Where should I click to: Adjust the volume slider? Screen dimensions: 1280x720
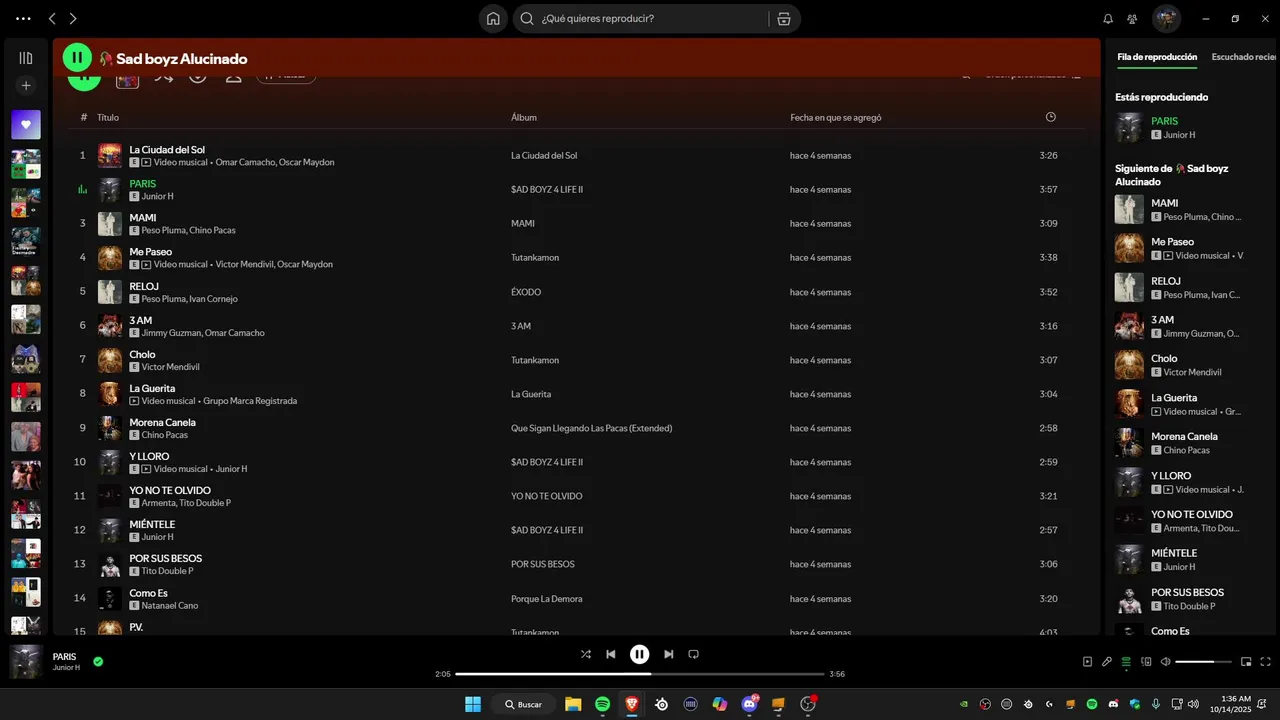tap(1203, 661)
